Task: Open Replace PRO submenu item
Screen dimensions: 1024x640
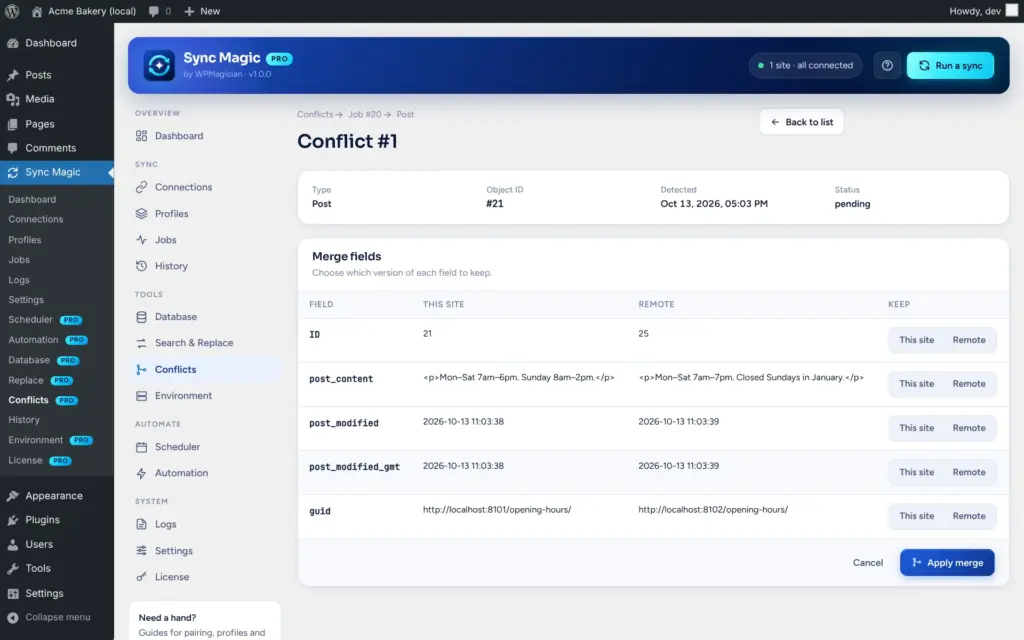Action: (x=57, y=380)
